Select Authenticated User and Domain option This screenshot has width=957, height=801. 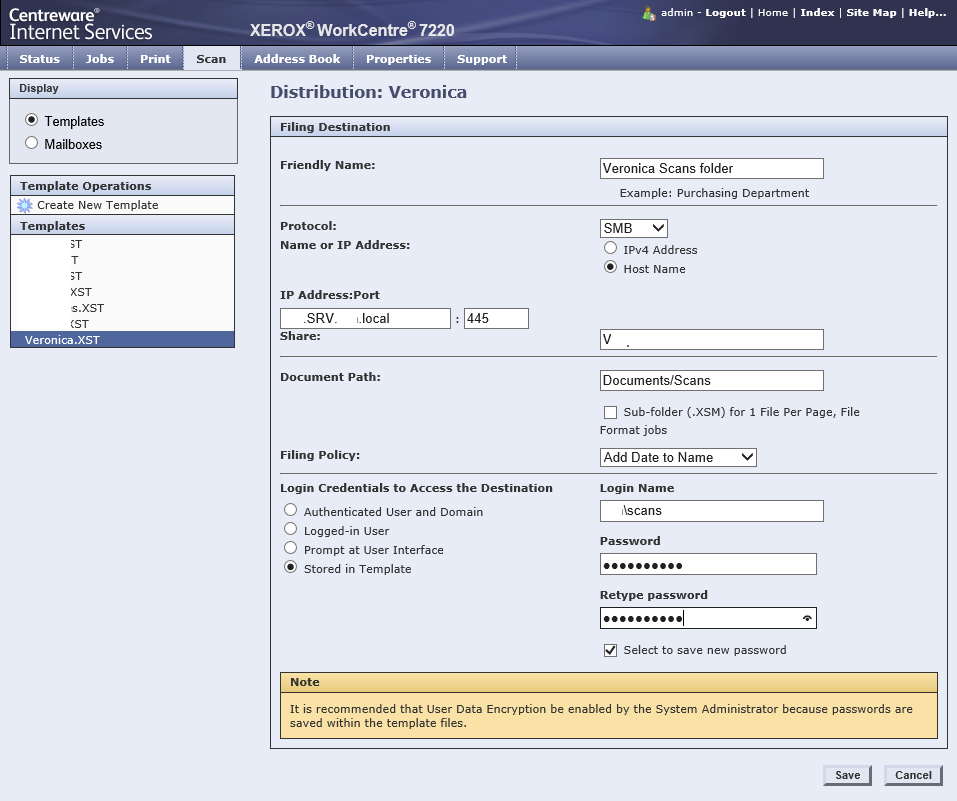point(290,510)
